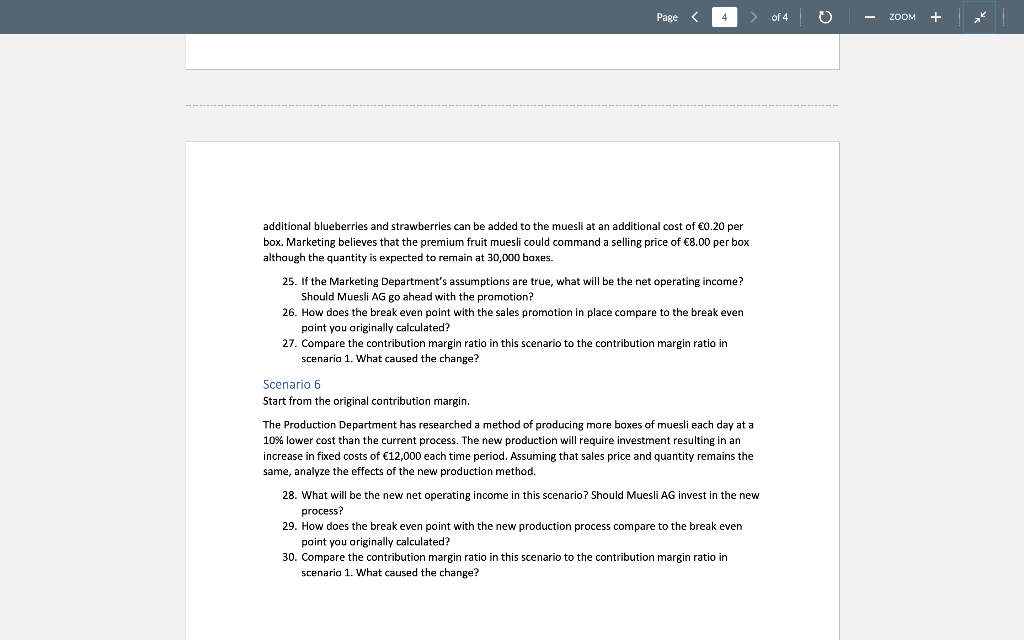Exit fullscreen with the collapse arrows icon
The image size is (1024, 640).
tap(980, 16)
